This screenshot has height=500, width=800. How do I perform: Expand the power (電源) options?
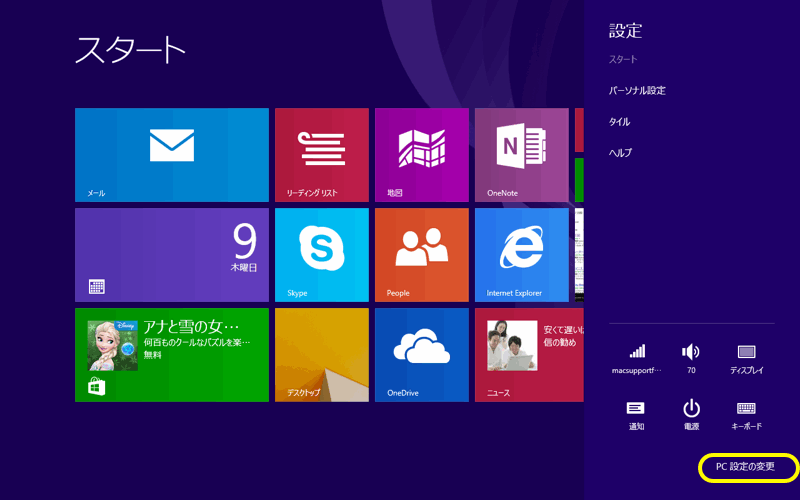click(691, 413)
